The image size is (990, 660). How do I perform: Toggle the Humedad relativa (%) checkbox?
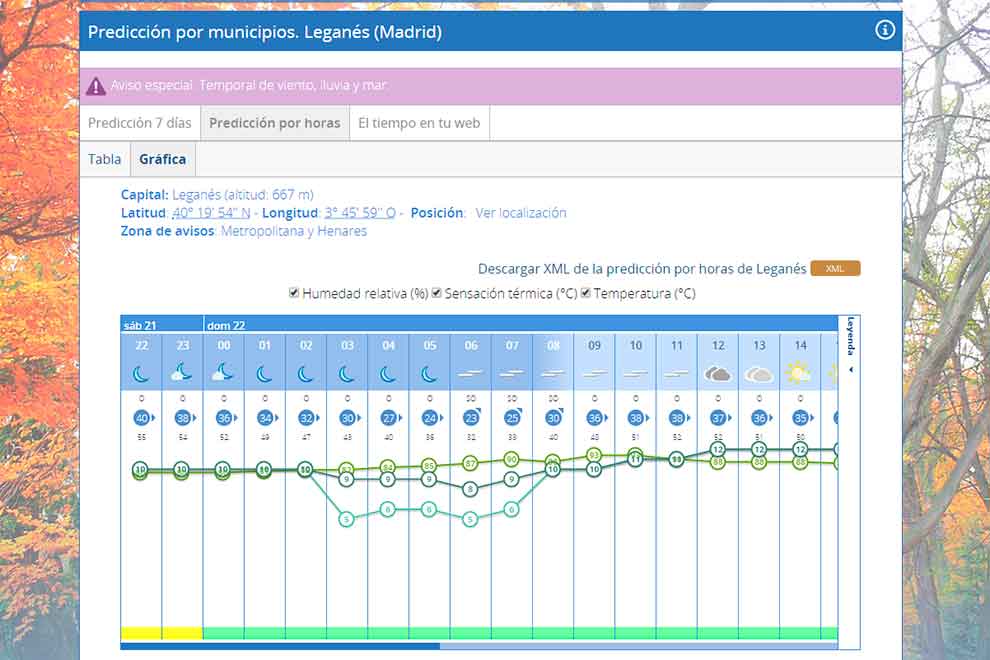point(294,294)
